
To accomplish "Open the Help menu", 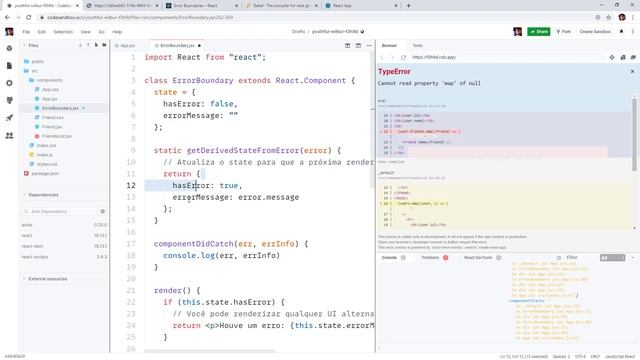I will click(117, 31).
